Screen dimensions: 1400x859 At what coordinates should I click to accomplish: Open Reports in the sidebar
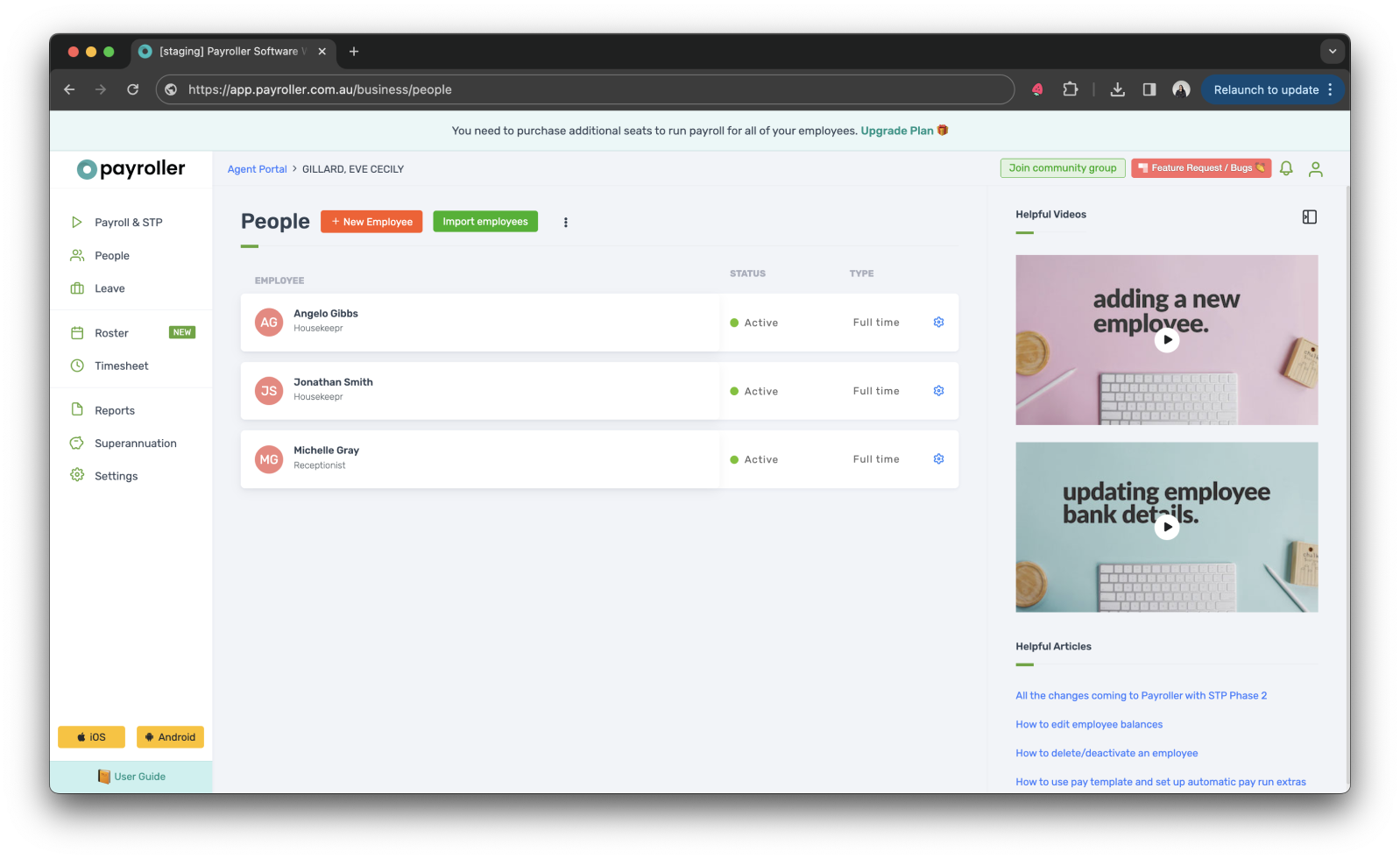pos(115,410)
